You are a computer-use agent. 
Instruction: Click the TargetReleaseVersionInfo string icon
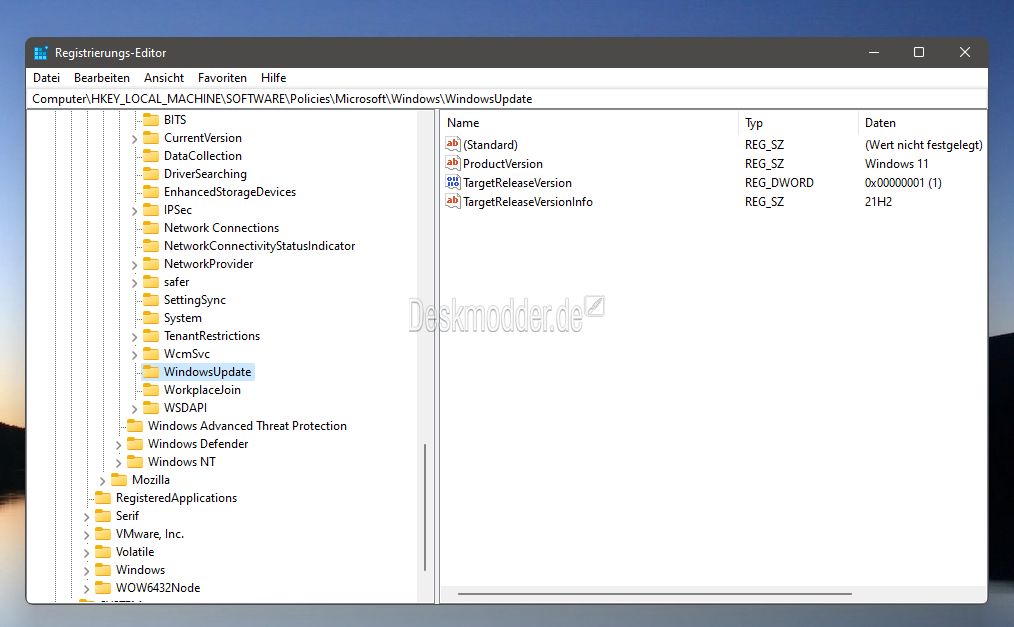[453, 201]
